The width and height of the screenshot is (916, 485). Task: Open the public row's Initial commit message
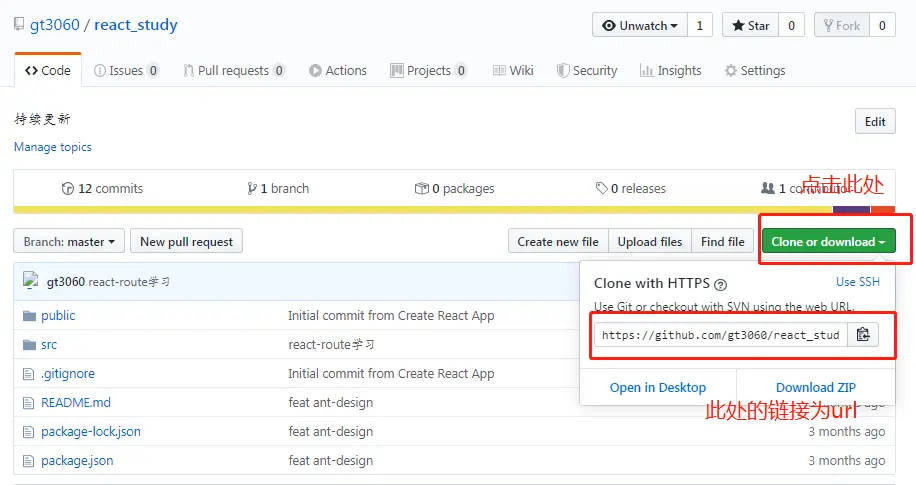[x=391, y=316]
